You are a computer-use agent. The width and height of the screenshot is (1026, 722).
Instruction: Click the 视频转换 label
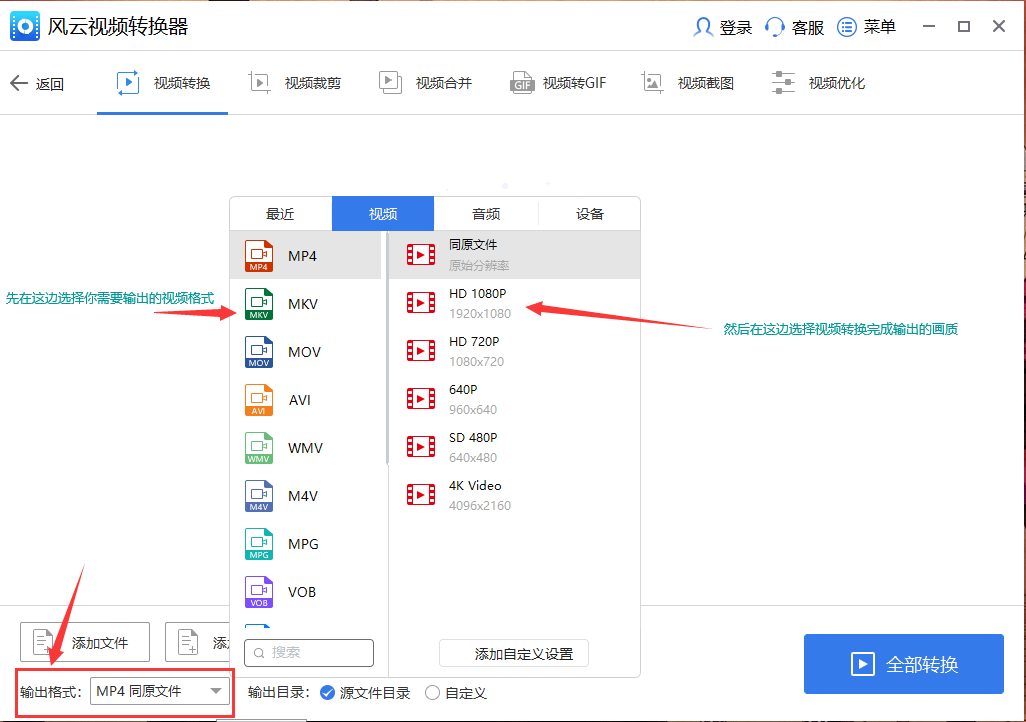[x=182, y=83]
